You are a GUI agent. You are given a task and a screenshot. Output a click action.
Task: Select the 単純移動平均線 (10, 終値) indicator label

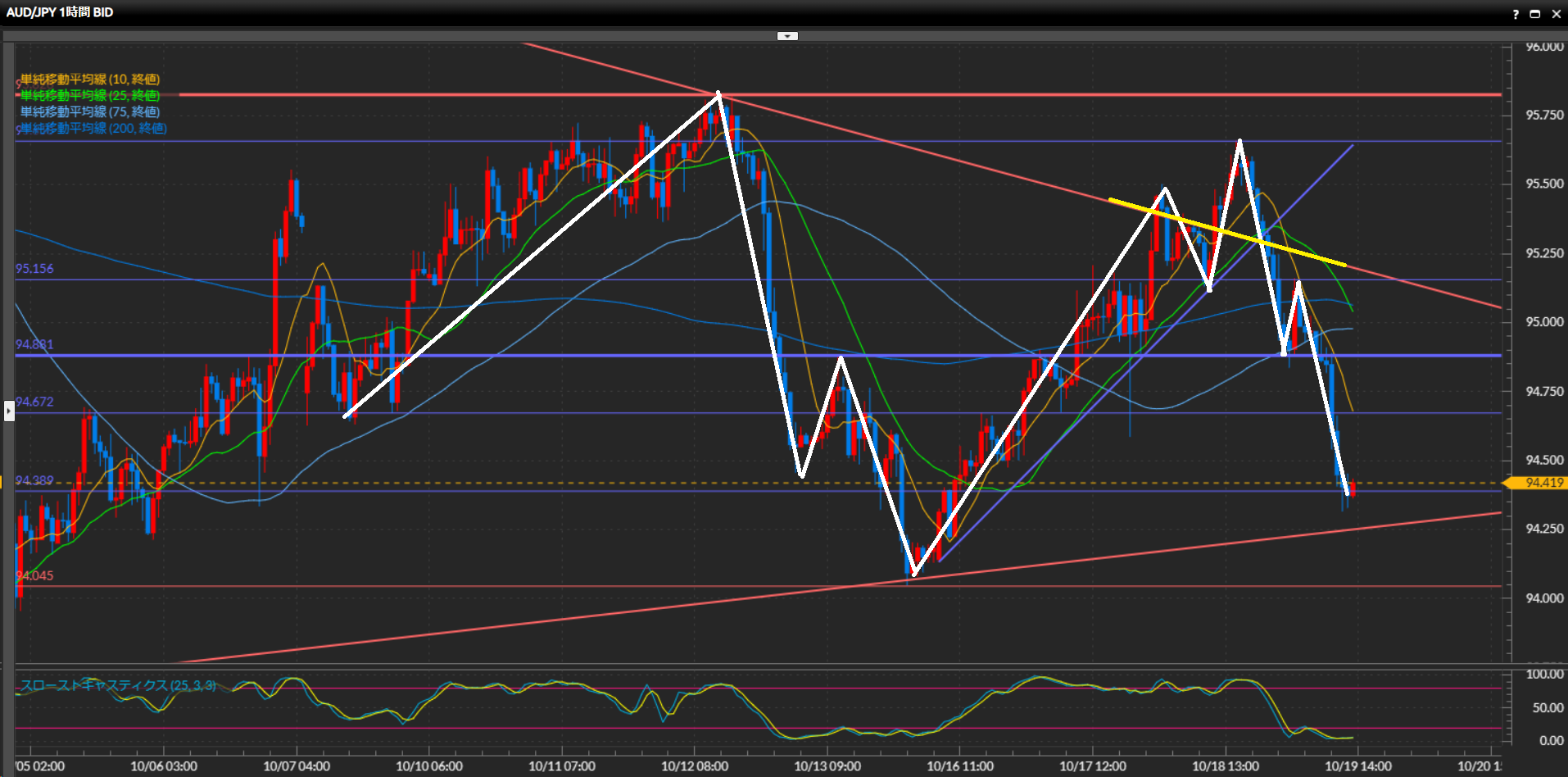click(90, 80)
